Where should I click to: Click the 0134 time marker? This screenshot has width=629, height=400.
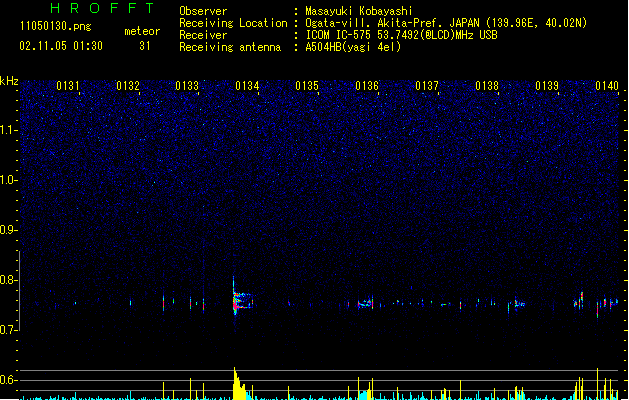click(247, 86)
